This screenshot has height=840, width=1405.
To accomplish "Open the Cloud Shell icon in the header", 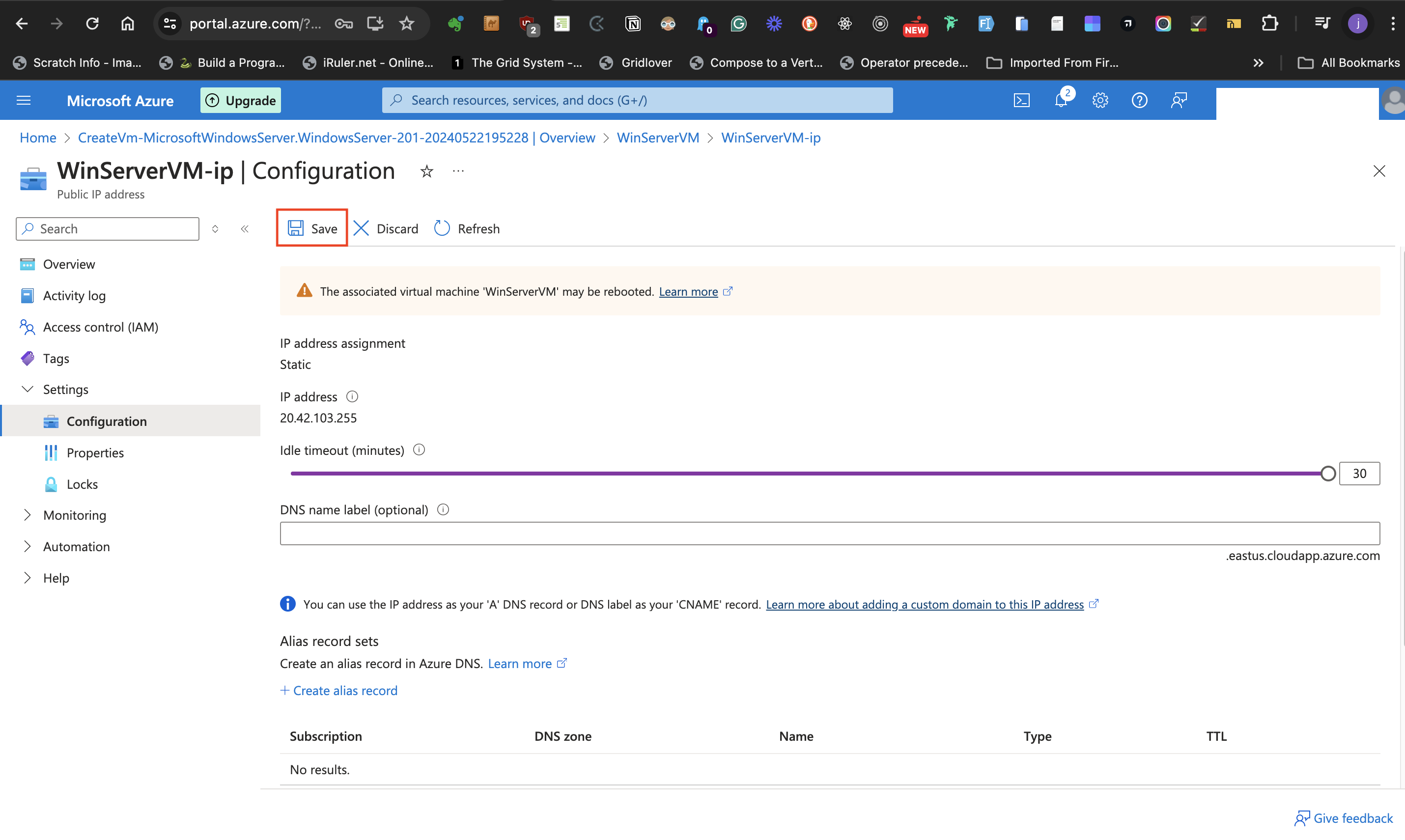I will tap(1021, 100).
